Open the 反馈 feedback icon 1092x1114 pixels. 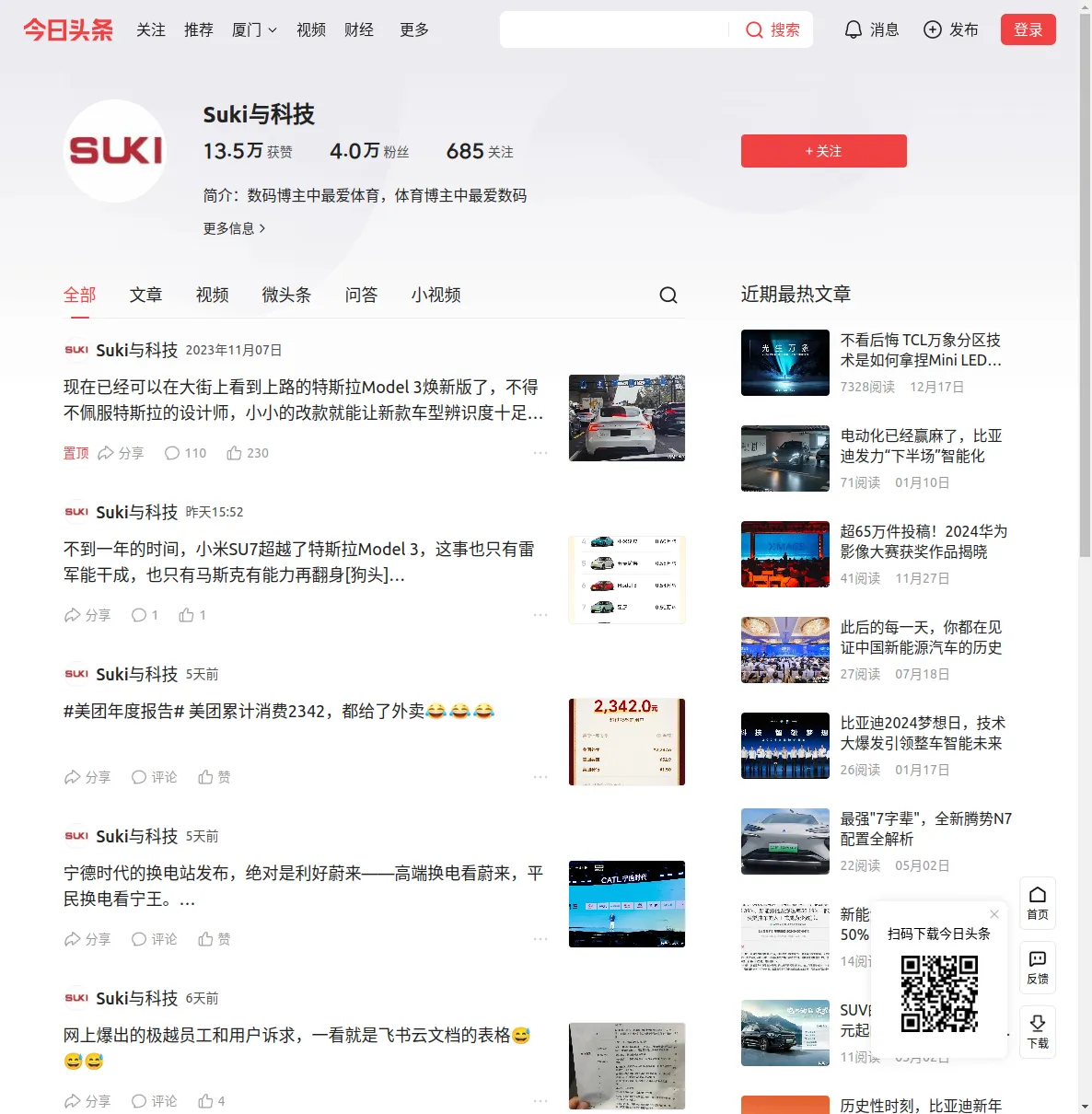(x=1038, y=968)
